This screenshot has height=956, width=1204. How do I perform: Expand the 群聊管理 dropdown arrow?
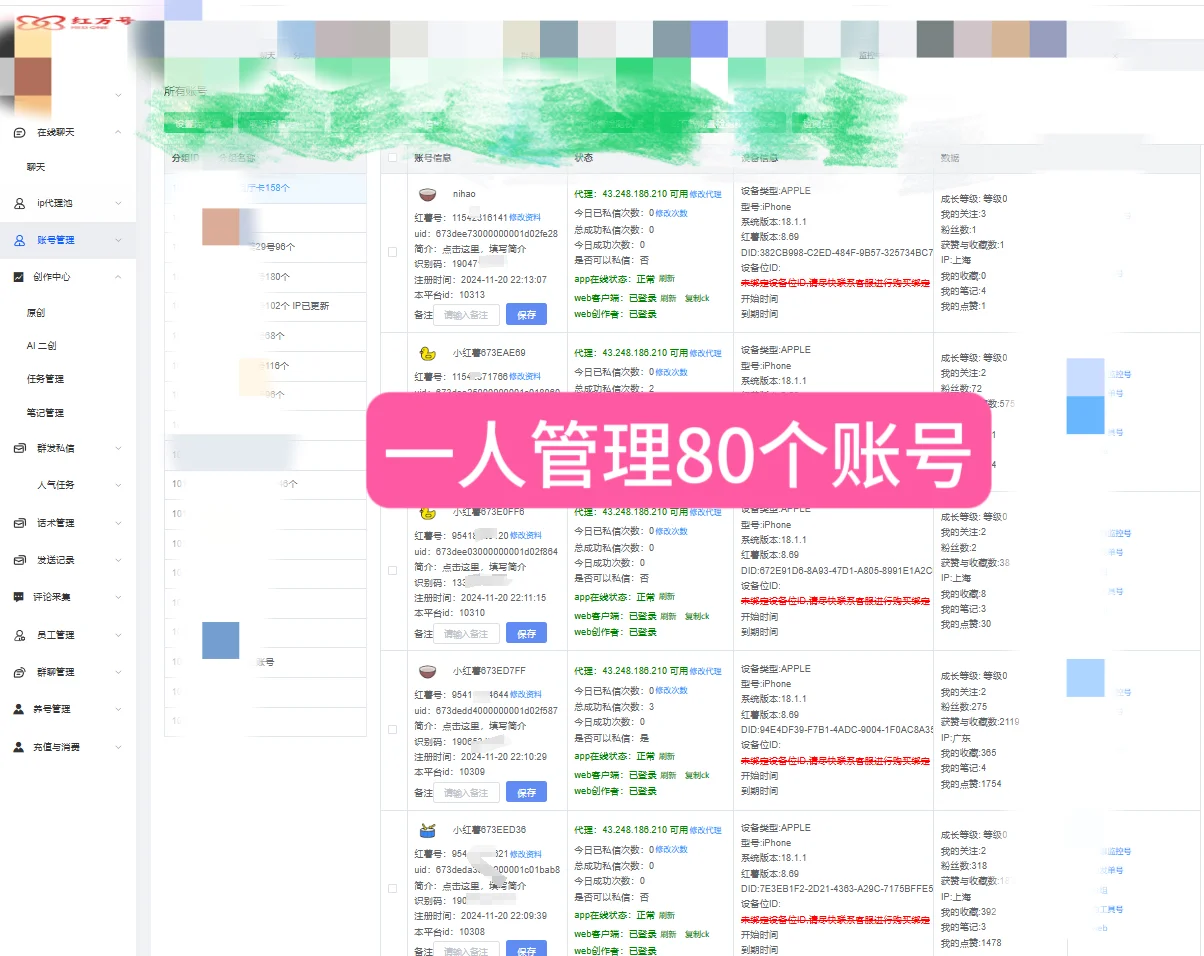coord(117,671)
